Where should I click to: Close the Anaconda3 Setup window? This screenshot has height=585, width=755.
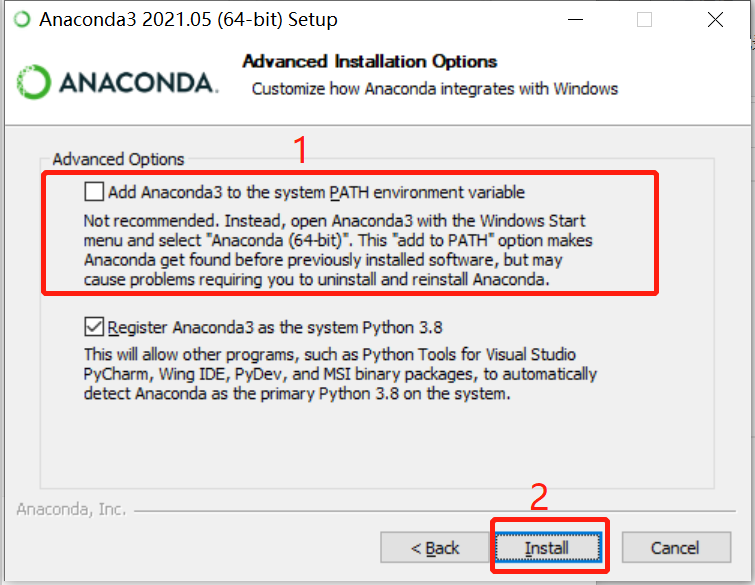[x=715, y=20]
